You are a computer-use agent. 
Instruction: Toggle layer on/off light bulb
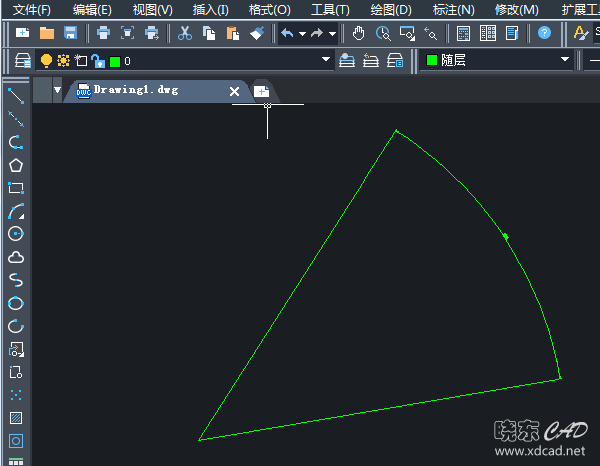tap(46, 61)
